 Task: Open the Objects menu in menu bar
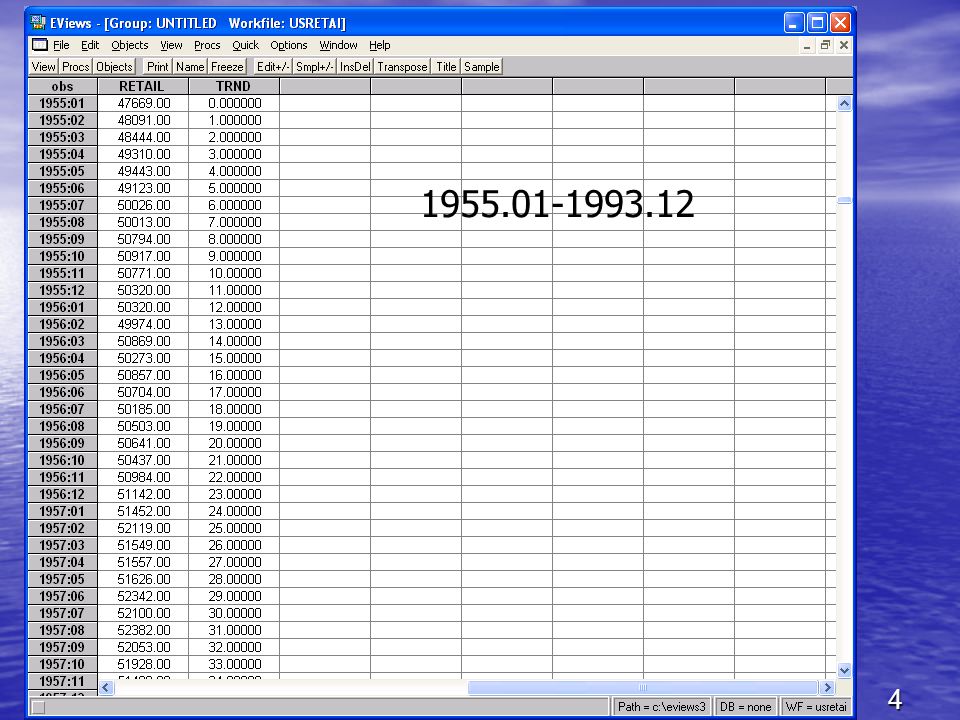pyautogui.click(x=130, y=45)
